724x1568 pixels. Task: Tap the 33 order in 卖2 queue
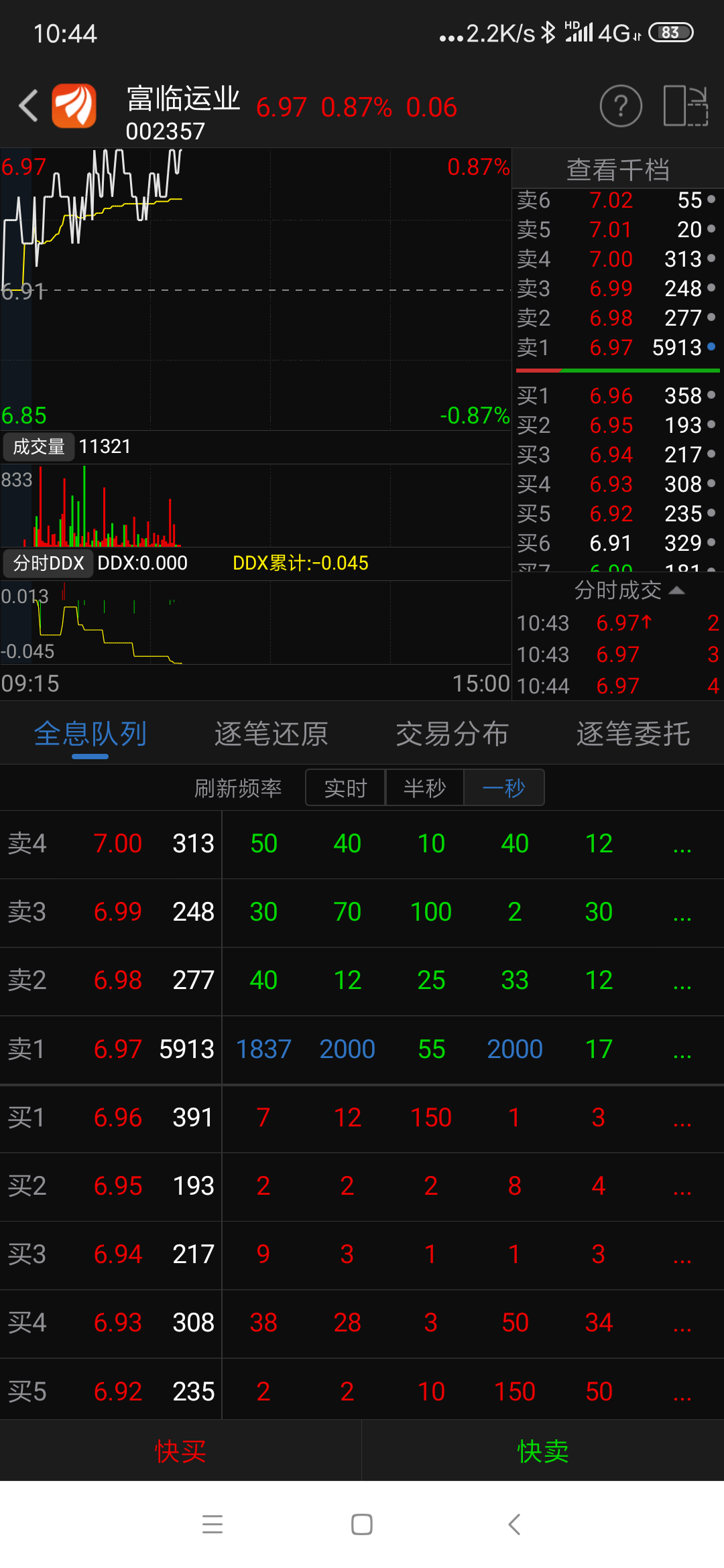(x=515, y=980)
